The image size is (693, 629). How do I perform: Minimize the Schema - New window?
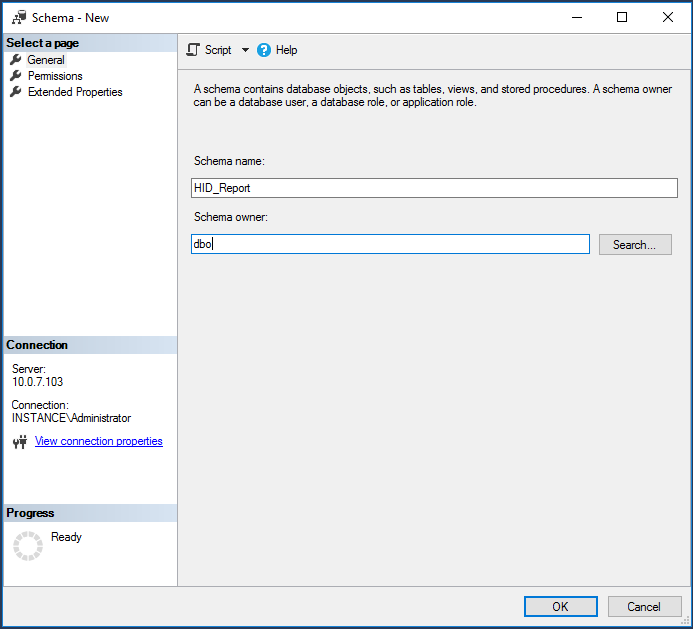[577, 17]
